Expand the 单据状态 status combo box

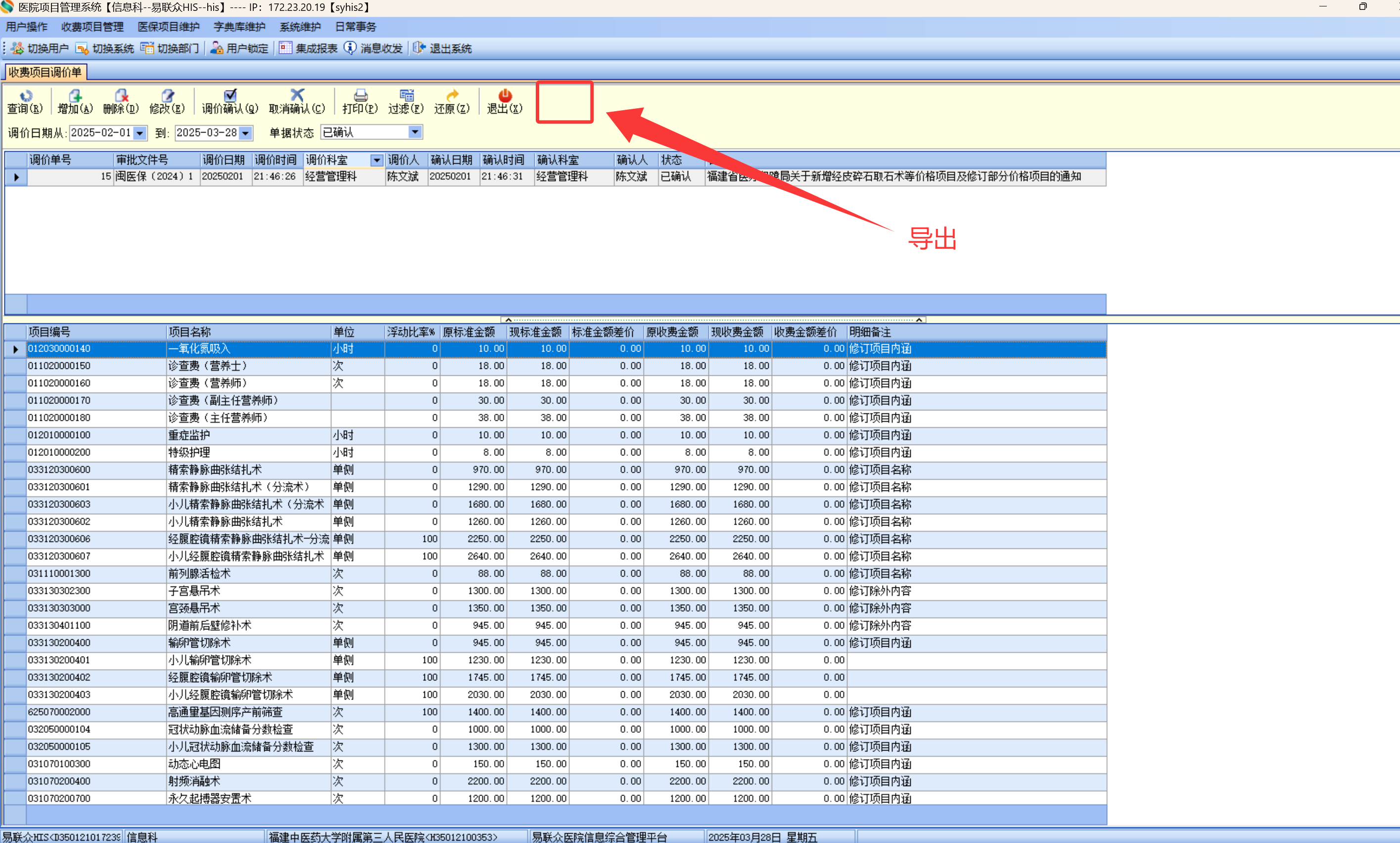pyautogui.click(x=415, y=133)
